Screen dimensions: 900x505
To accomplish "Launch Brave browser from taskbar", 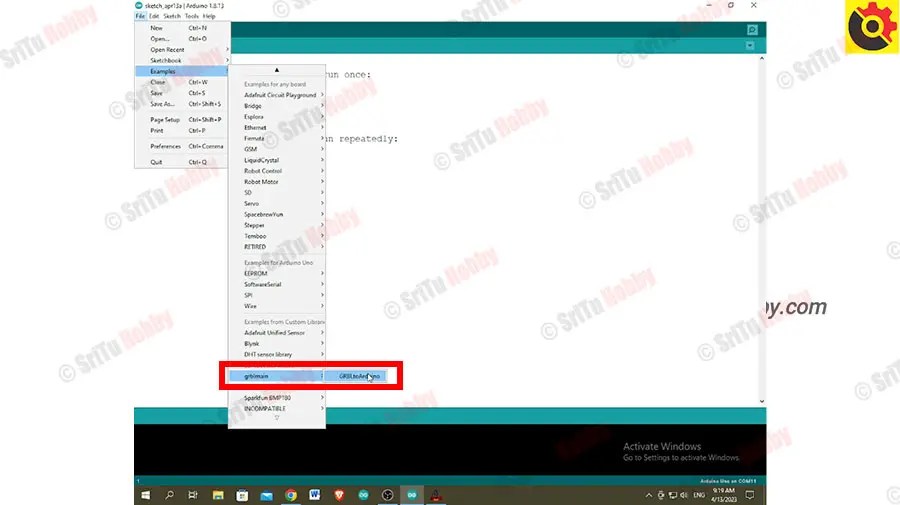I will pos(339,495).
